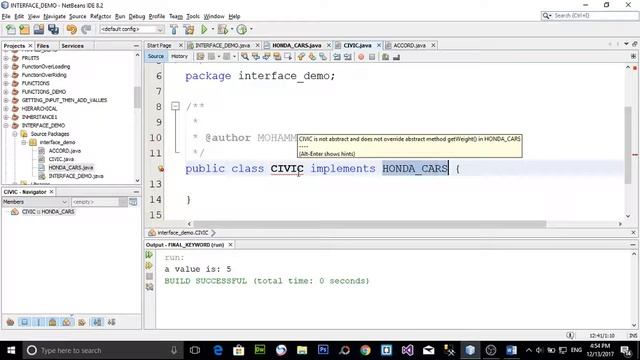Viewport: 640px width, 360px height.
Task: Select ACCORD.java in the project tree
Action: 64,151
